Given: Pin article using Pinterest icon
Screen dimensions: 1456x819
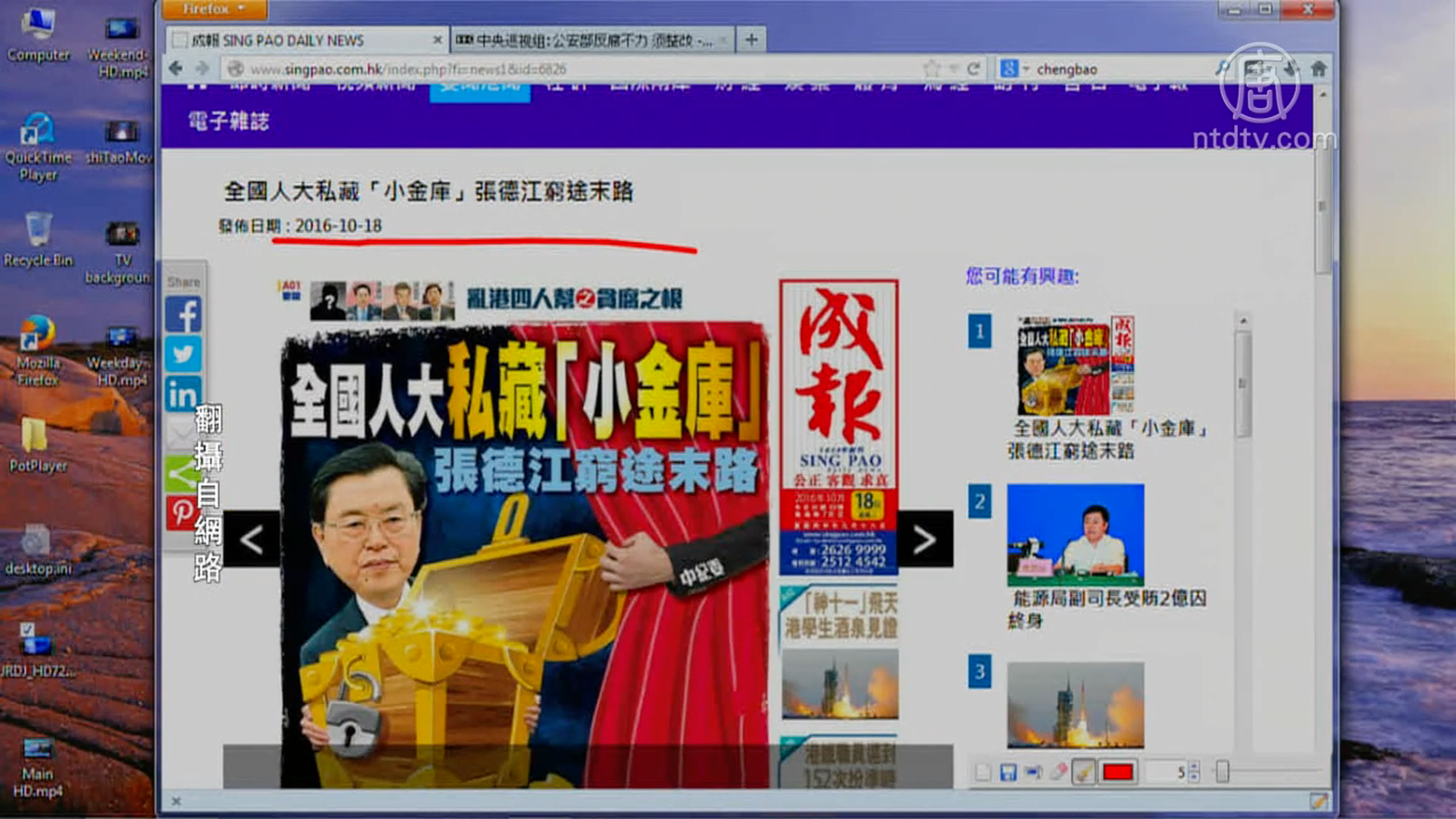Looking at the screenshot, I should coord(181,512).
